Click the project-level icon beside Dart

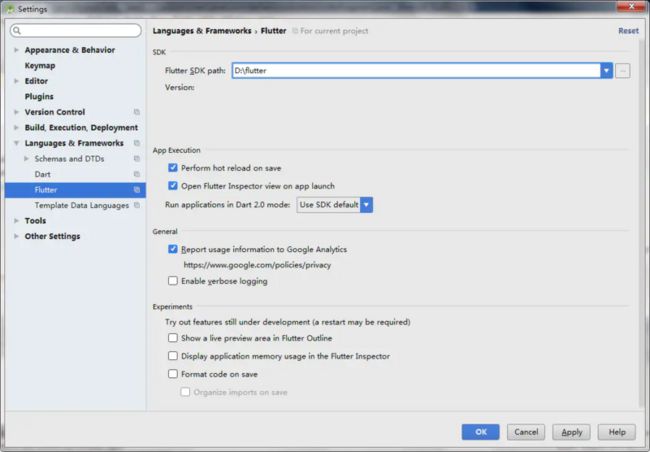click(137, 174)
